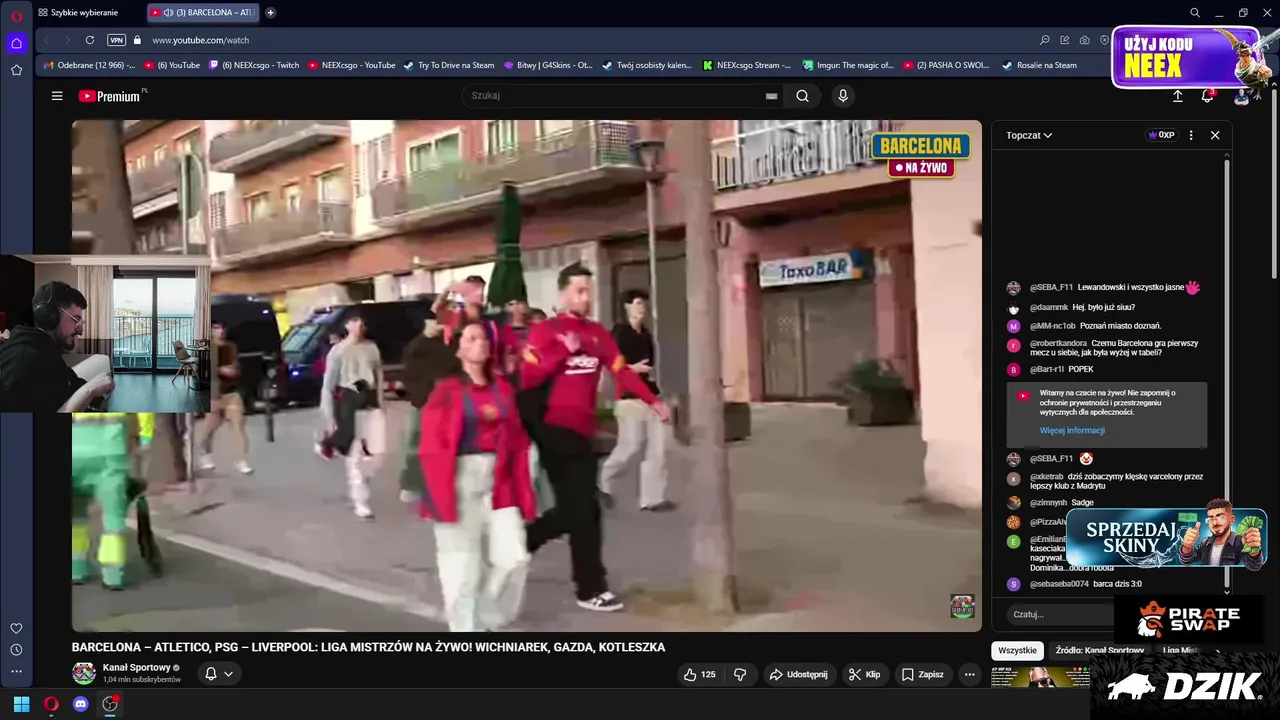The image size is (1280, 720).
Task: Toggle the VPN badge in address bar
Action: [x=116, y=40]
